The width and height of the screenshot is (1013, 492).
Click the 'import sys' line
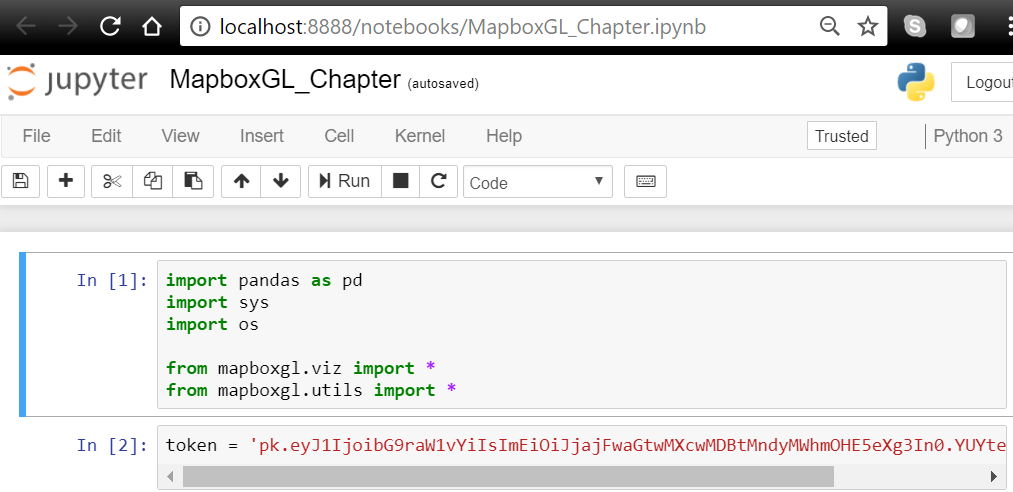(217, 302)
